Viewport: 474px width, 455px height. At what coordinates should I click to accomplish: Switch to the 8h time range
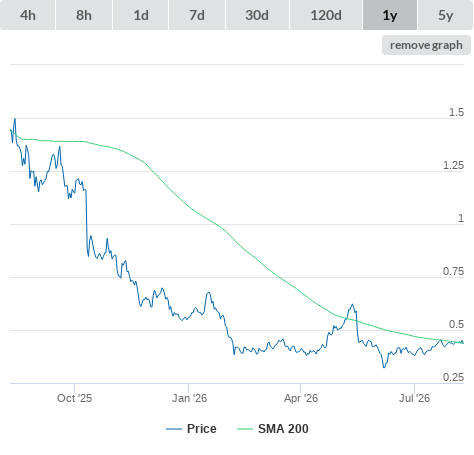[x=84, y=15]
